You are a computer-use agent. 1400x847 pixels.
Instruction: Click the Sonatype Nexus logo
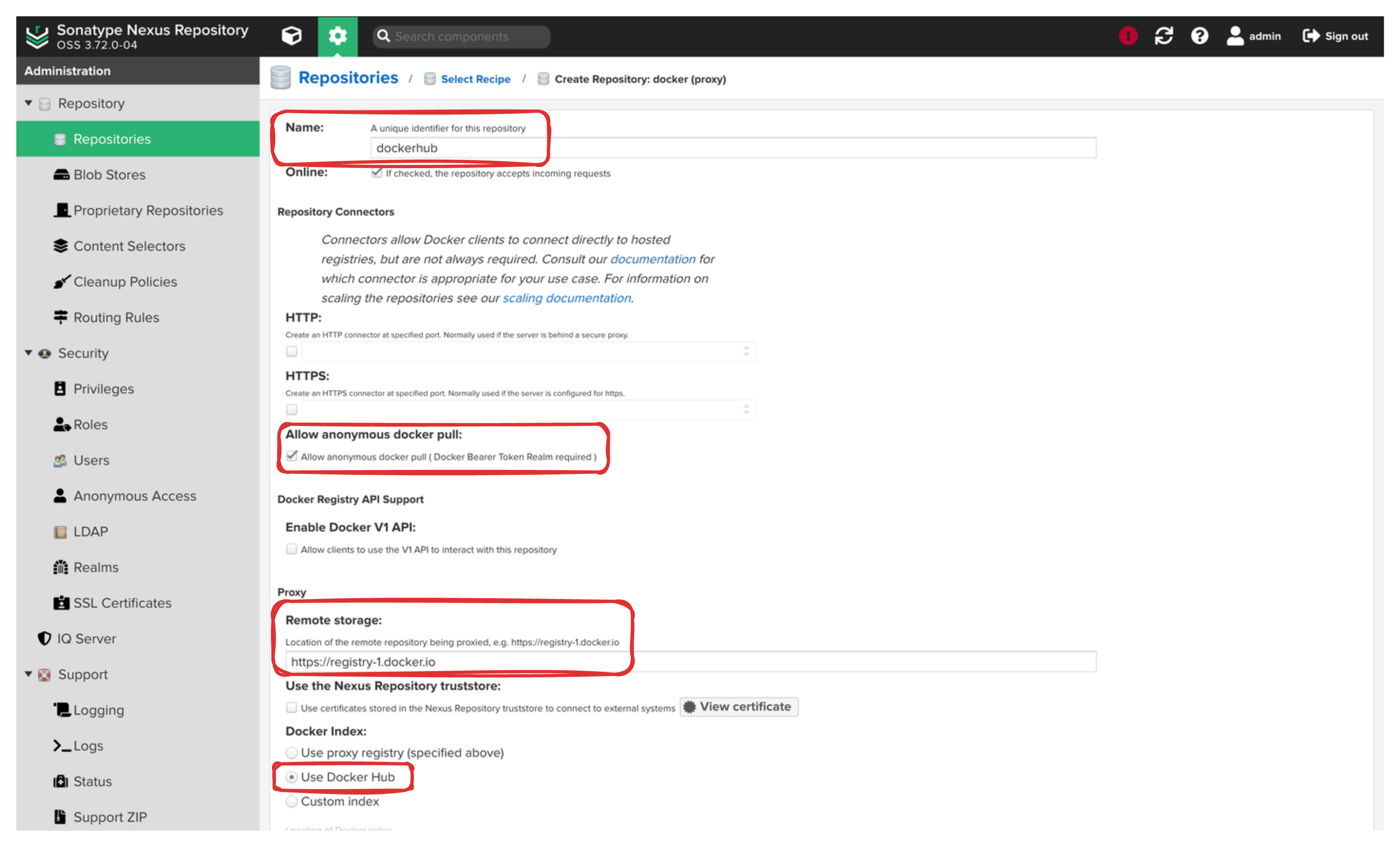pos(37,36)
